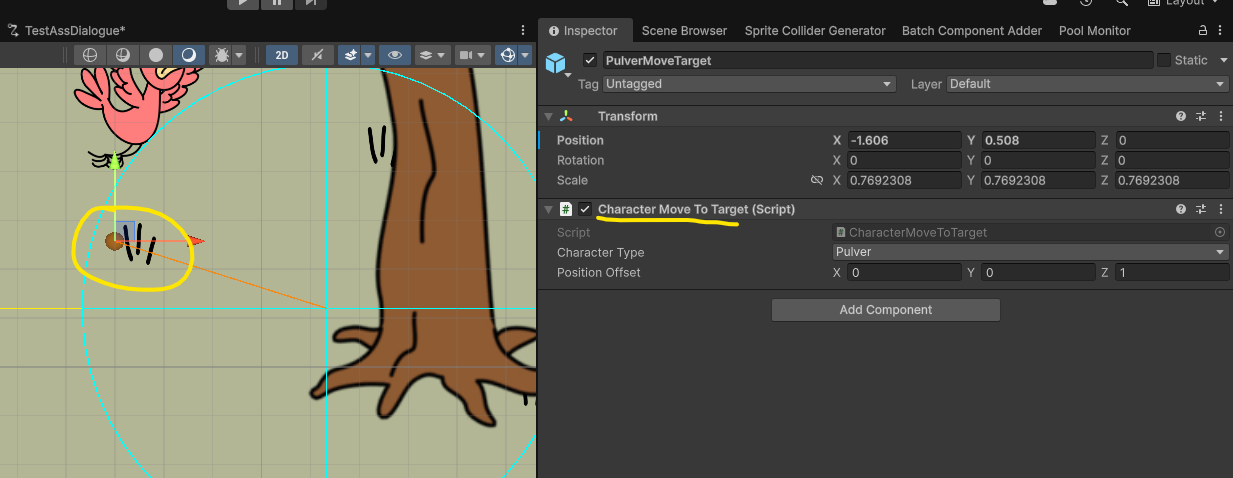Open Character Move To Target preset settings icon

point(1201,209)
